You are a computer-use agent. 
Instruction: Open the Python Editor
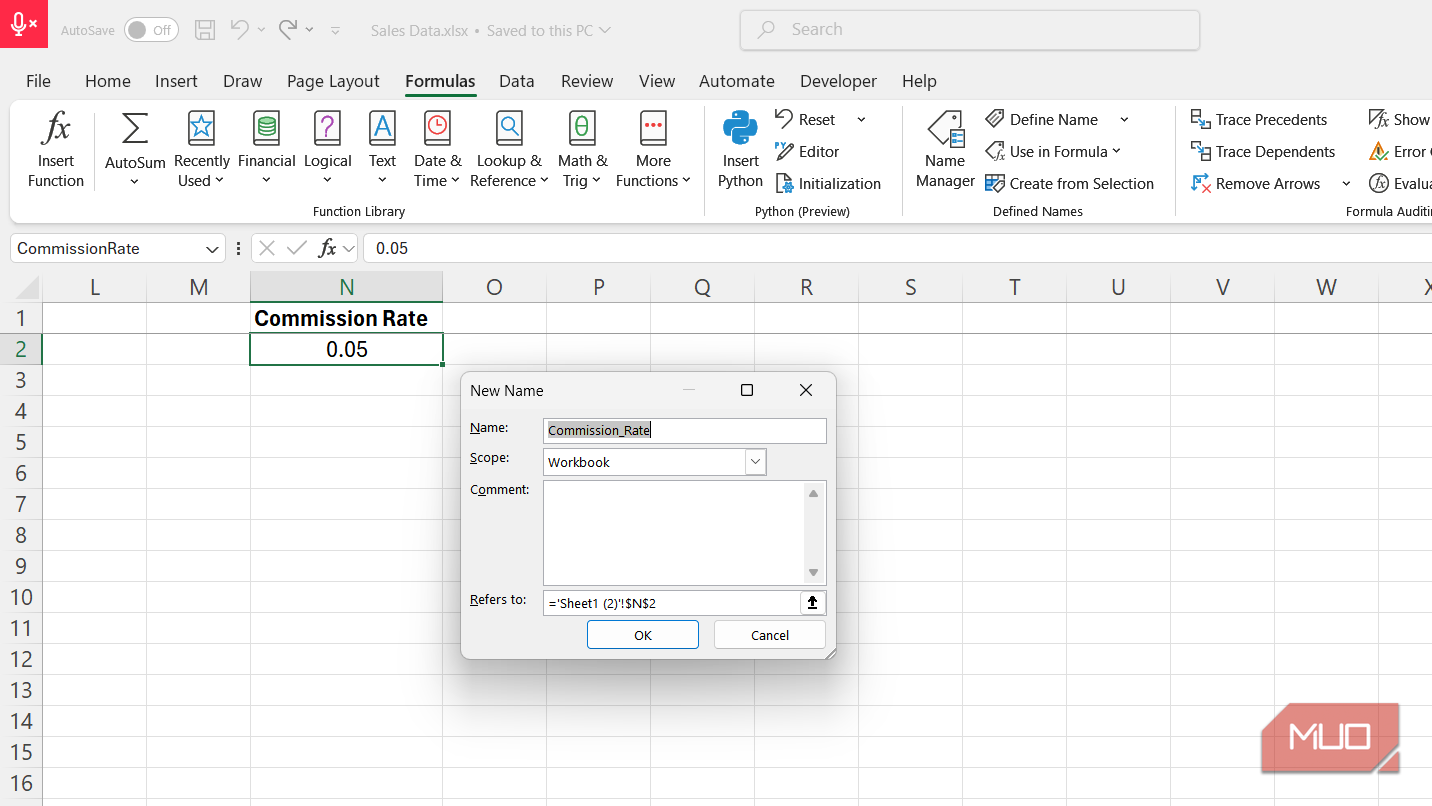(x=807, y=152)
